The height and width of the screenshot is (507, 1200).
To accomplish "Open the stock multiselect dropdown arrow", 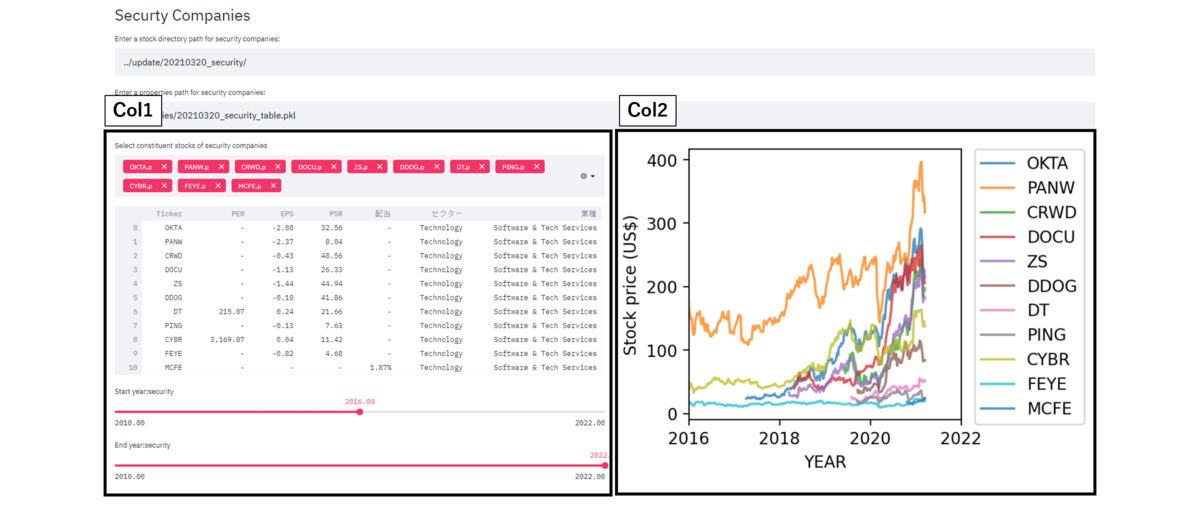I will [x=593, y=177].
